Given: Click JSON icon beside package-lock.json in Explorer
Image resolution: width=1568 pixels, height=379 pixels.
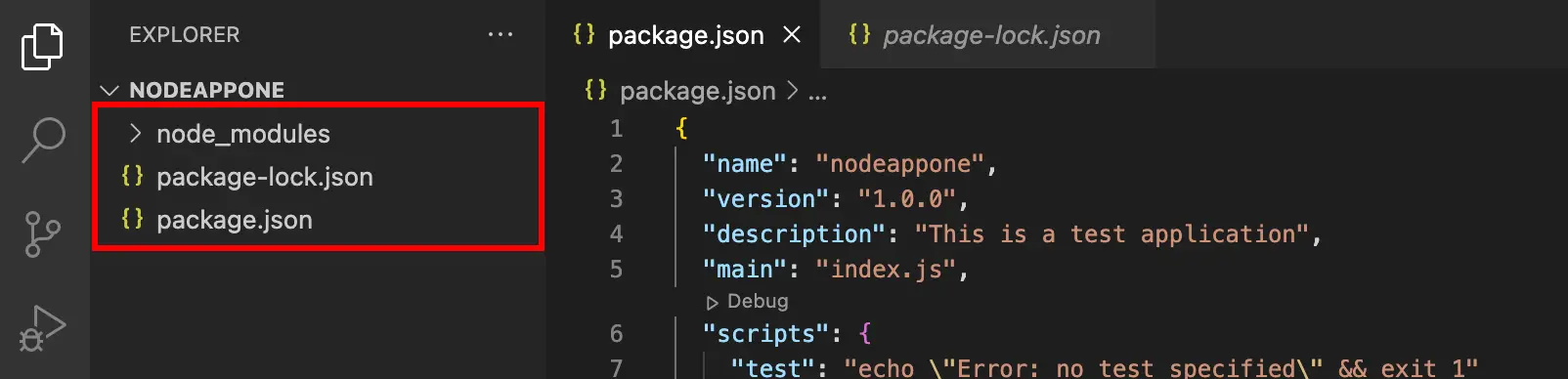Looking at the screenshot, I should pyautogui.click(x=132, y=176).
